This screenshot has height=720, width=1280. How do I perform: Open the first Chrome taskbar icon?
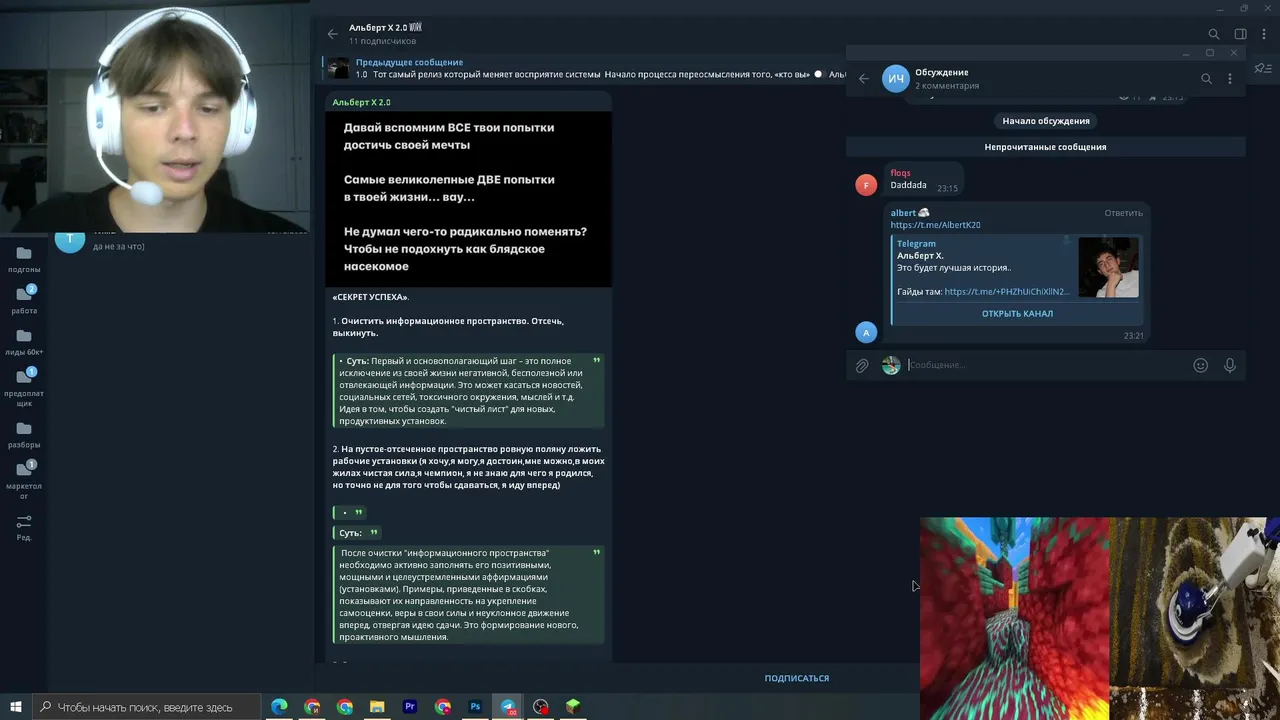[312, 707]
